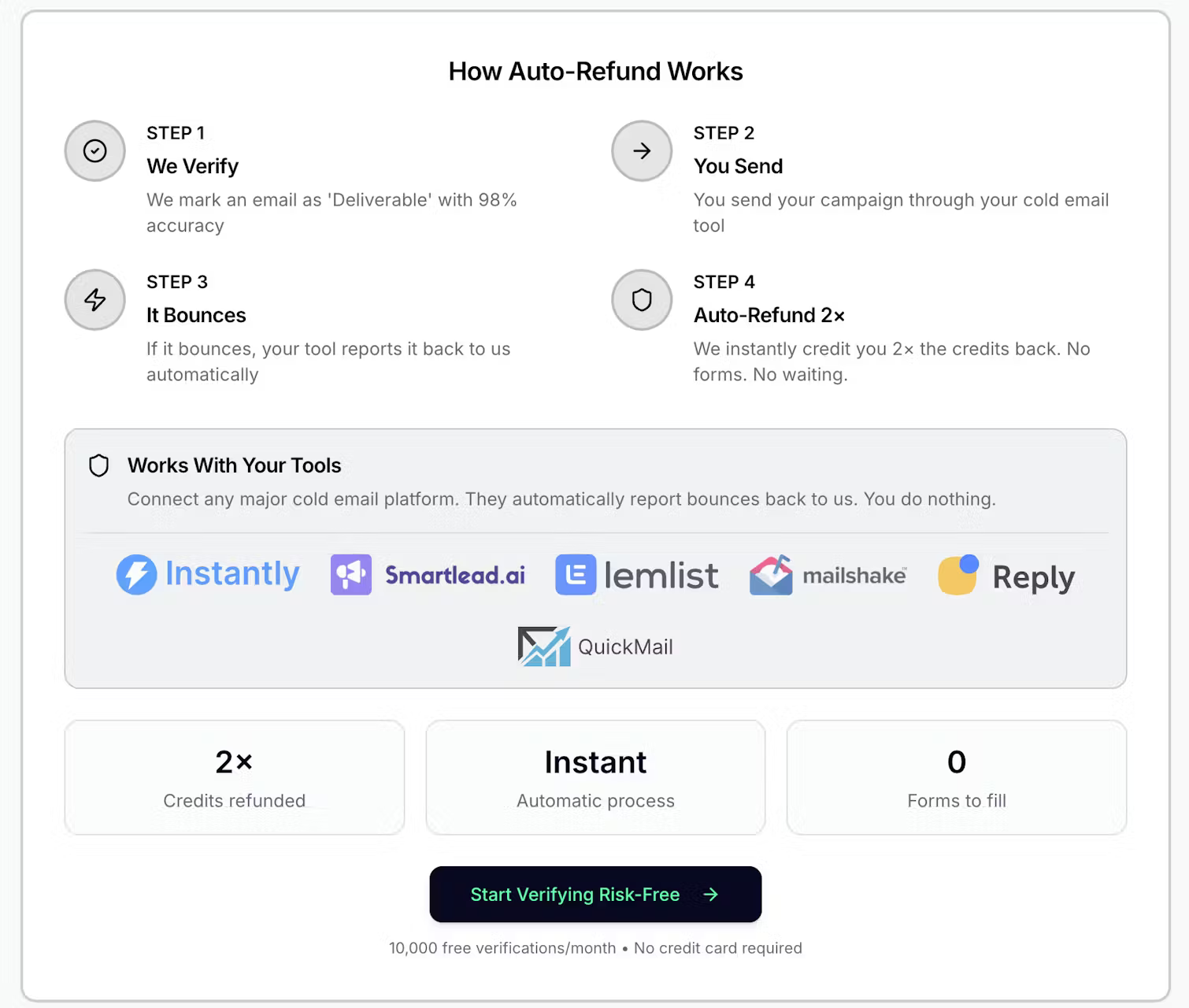This screenshot has width=1189, height=1008.
Task: Click the shield icon near Works With Your Tools
Action: point(98,465)
